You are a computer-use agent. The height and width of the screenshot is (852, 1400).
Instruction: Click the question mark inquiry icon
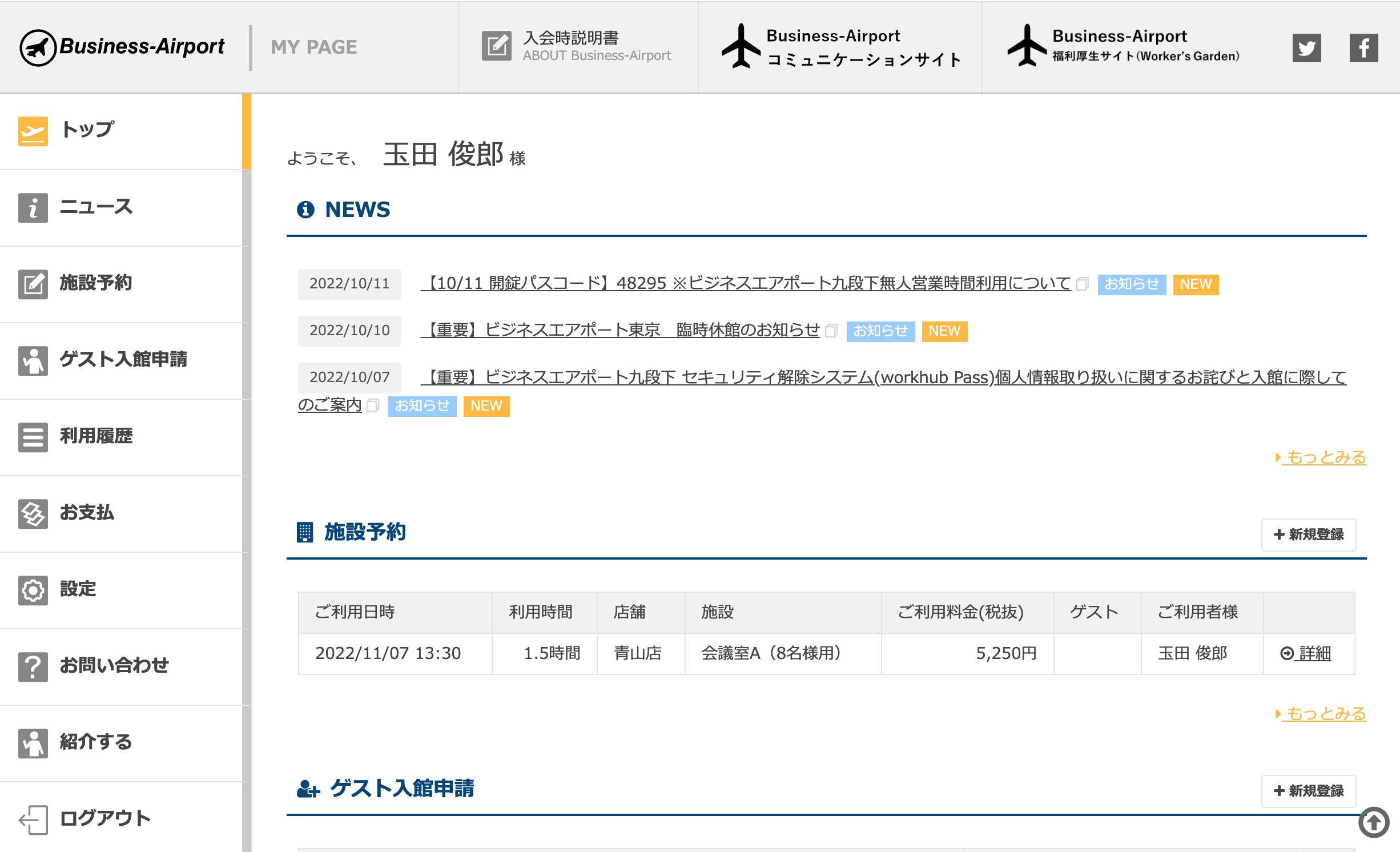tap(33, 666)
